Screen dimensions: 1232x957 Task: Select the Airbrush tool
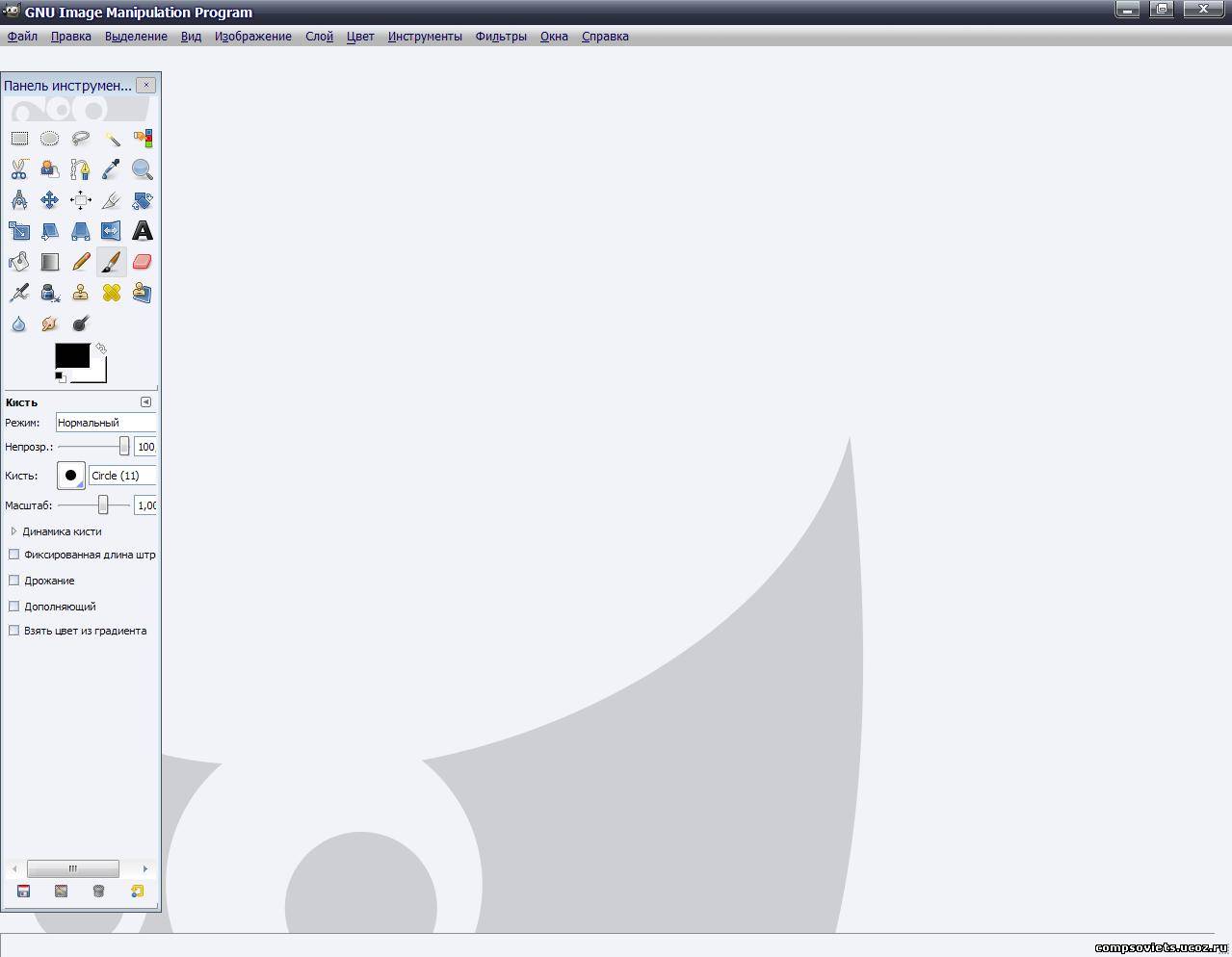pos(19,293)
